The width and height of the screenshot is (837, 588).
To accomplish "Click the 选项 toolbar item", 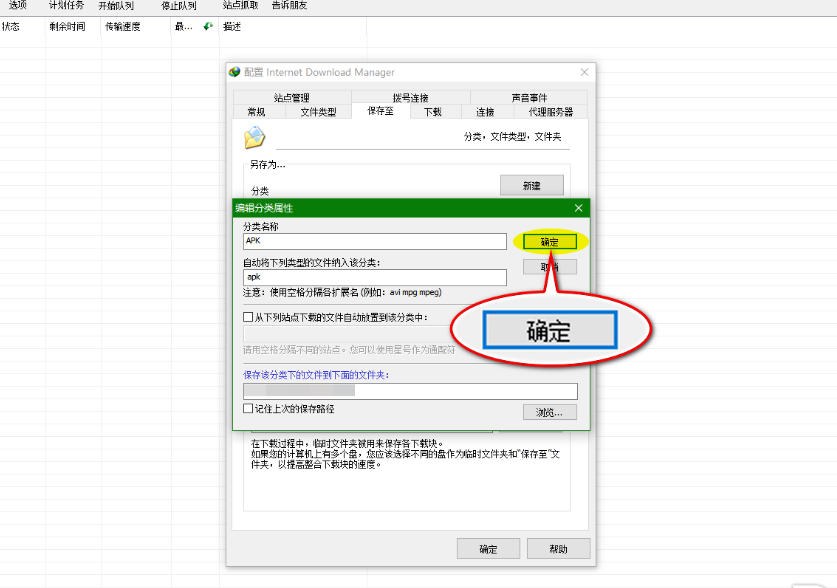I will [18, 5].
